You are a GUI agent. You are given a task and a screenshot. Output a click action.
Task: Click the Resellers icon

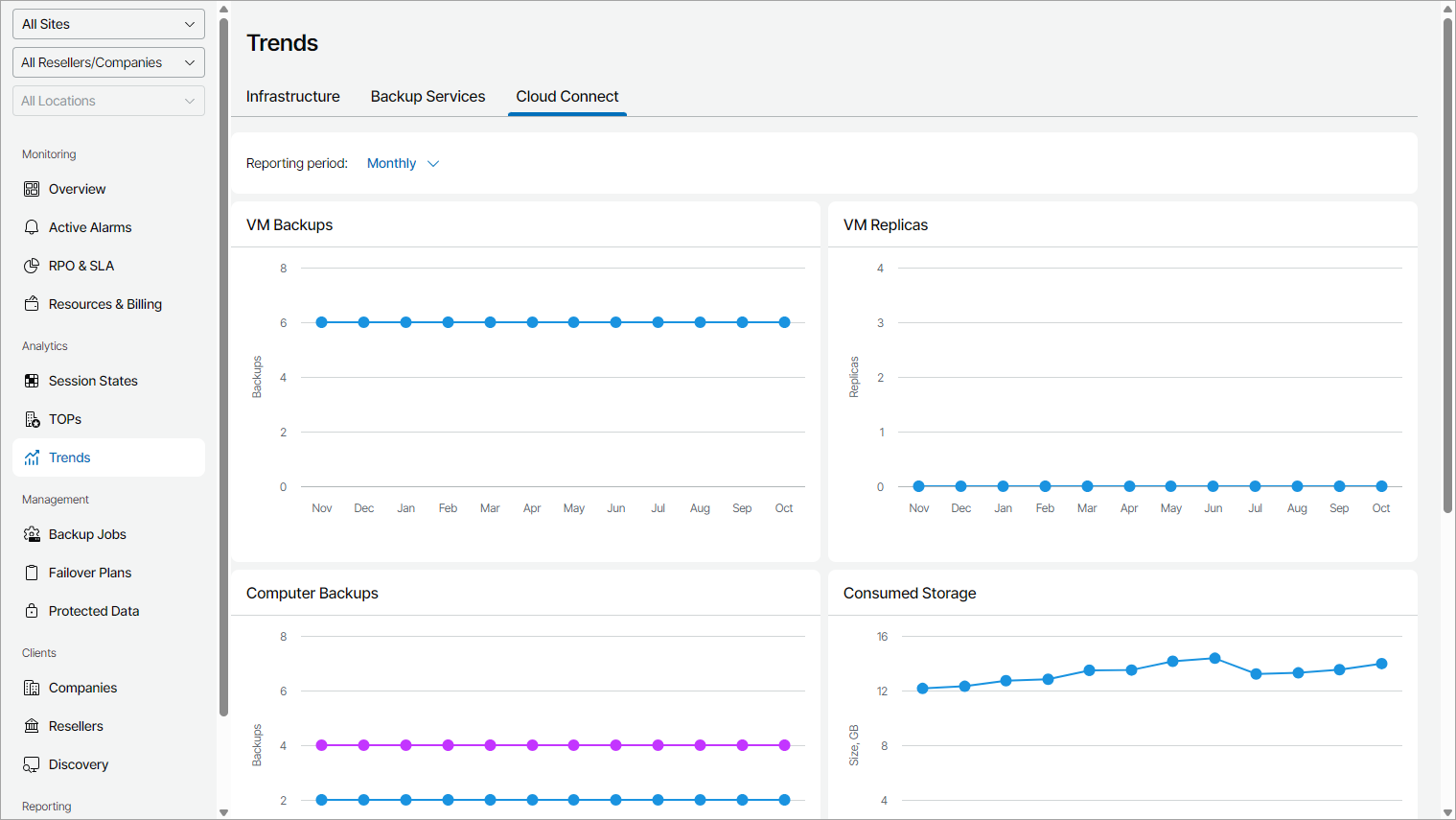coord(32,726)
